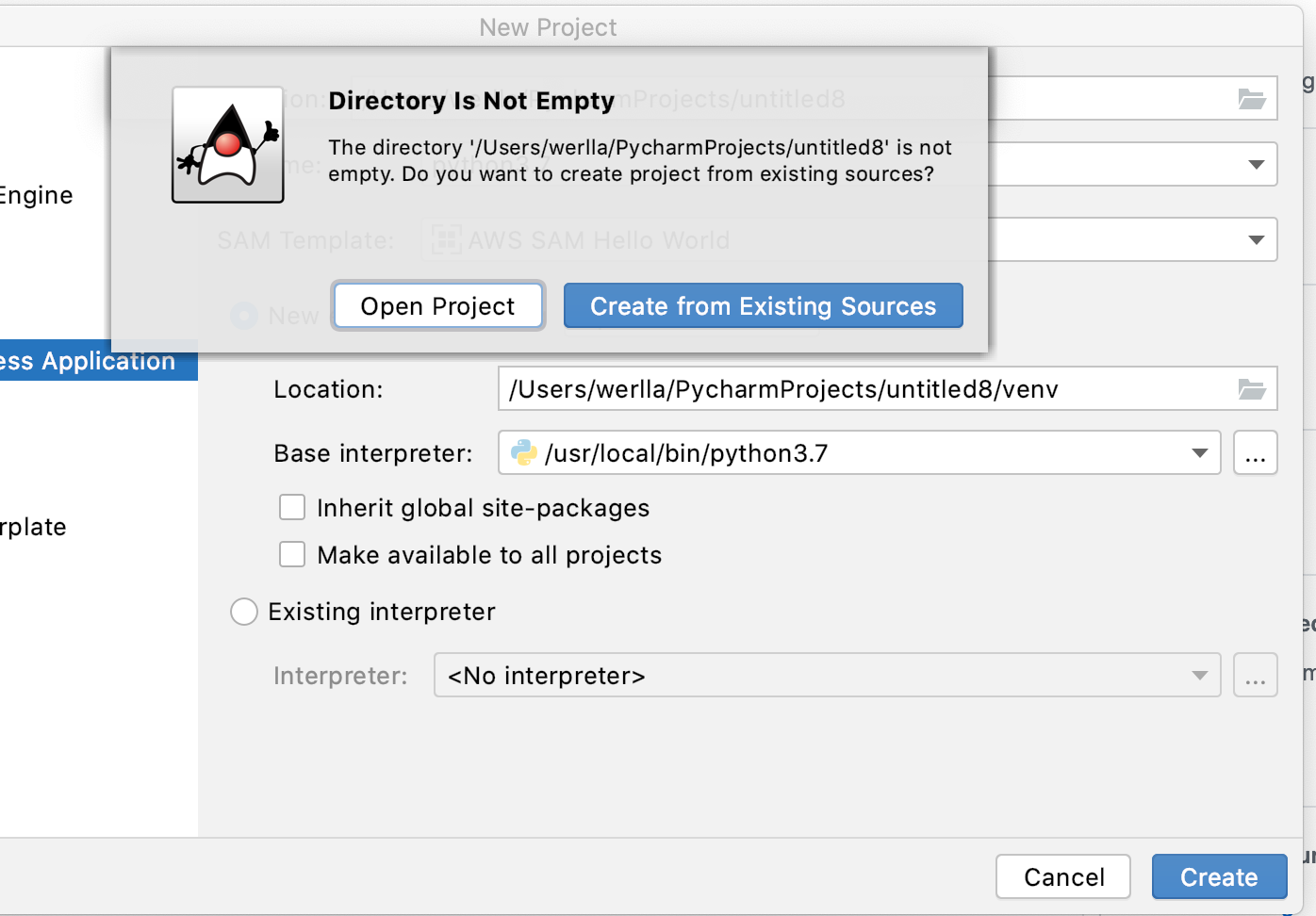1316x916 pixels.
Task: Enable Inherit global site-packages
Action: 292,507
